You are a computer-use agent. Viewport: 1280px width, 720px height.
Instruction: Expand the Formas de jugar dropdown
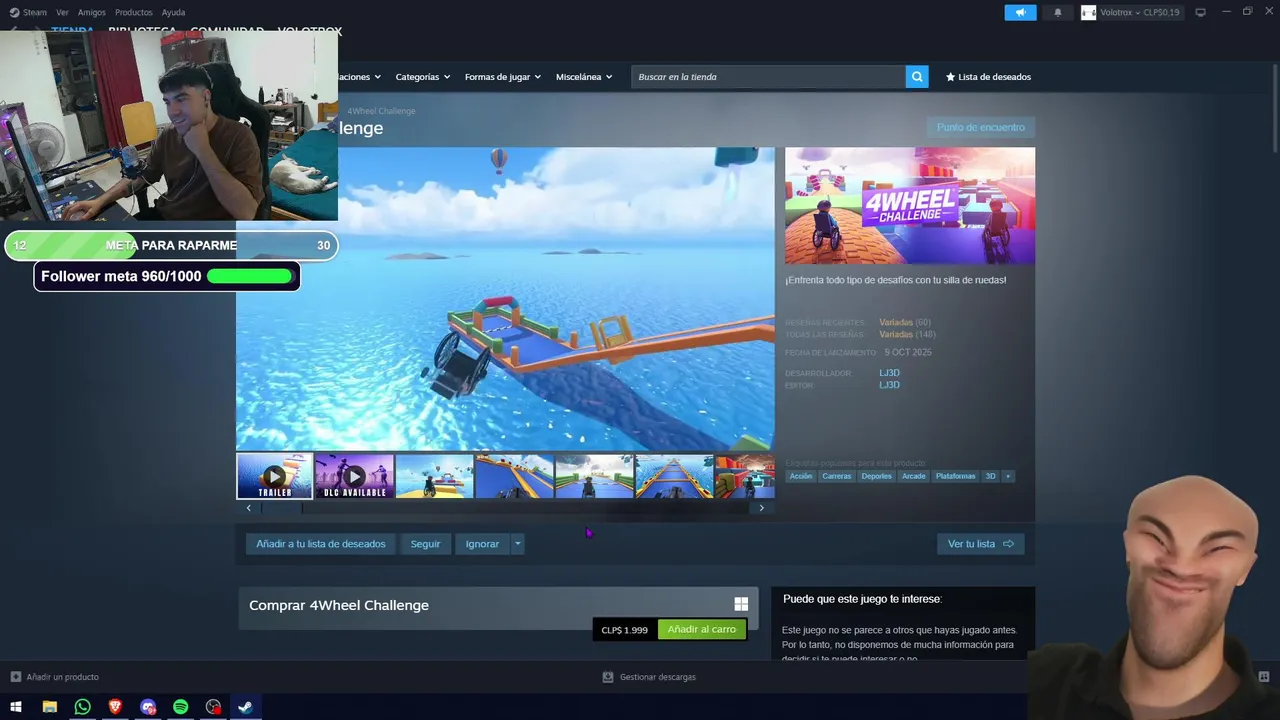(502, 77)
